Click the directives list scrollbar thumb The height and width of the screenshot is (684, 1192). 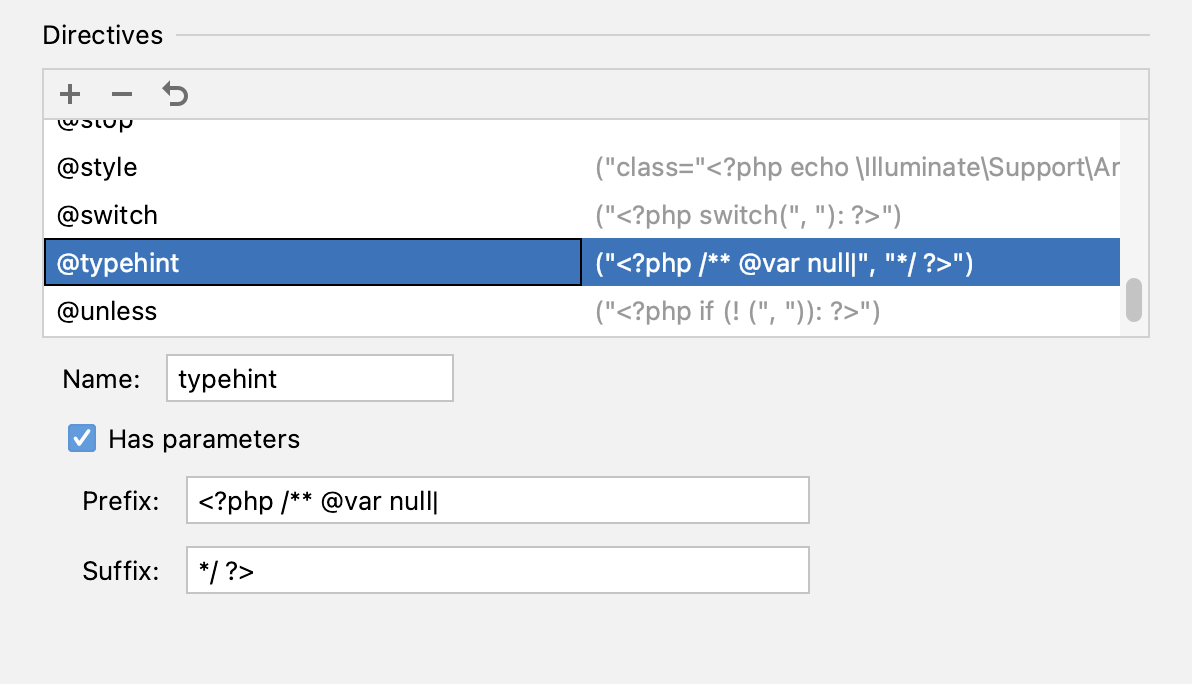pyautogui.click(x=1133, y=300)
